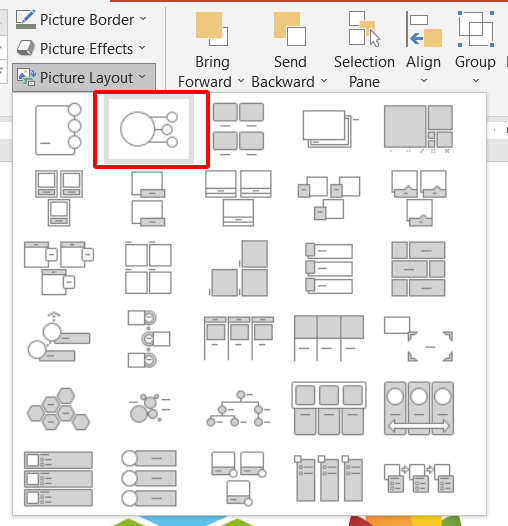Select the Picture Accent Process arrow layout

pos(419,479)
